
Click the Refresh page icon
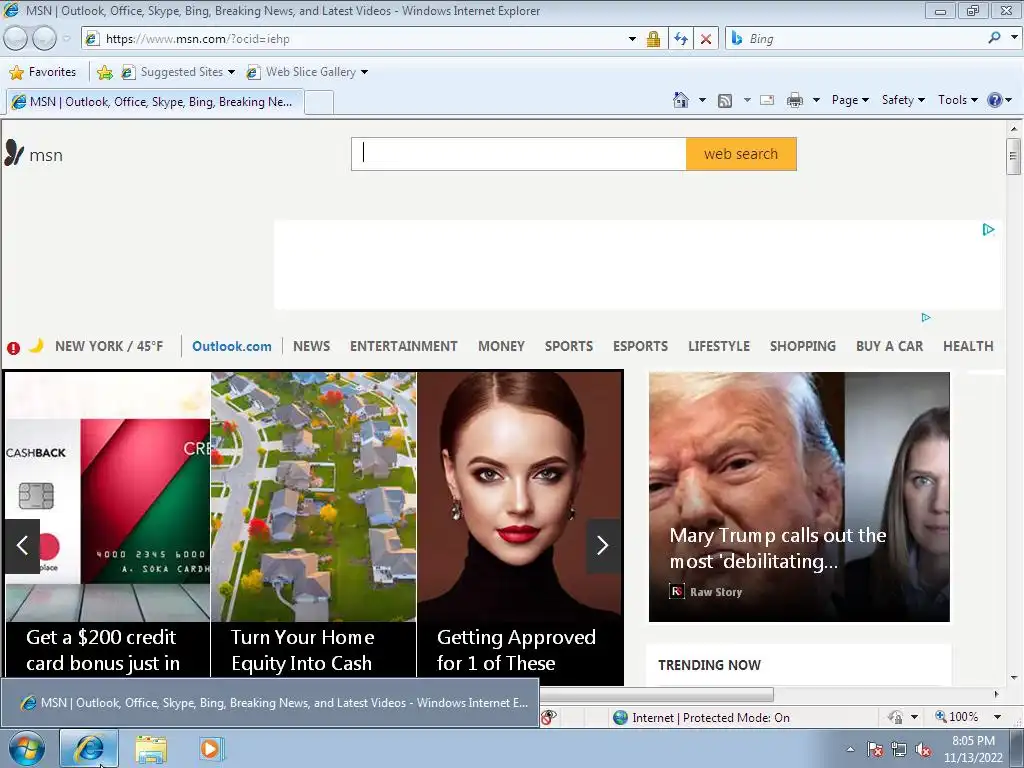[x=680, y=39]
